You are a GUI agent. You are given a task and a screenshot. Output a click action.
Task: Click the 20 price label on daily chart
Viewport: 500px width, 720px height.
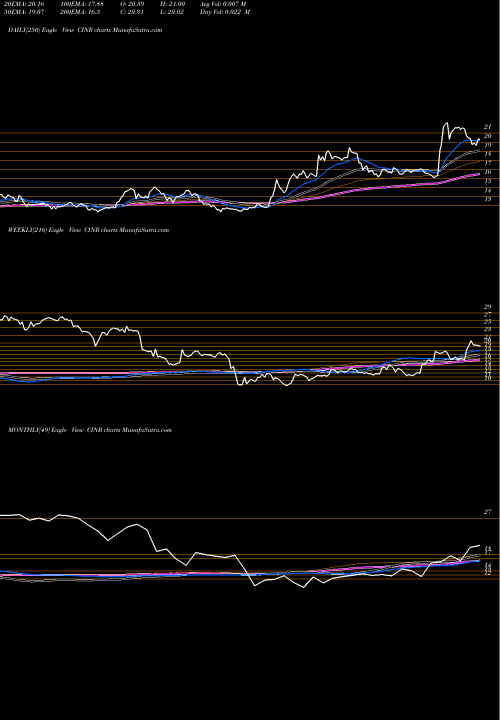pos(488,136)
